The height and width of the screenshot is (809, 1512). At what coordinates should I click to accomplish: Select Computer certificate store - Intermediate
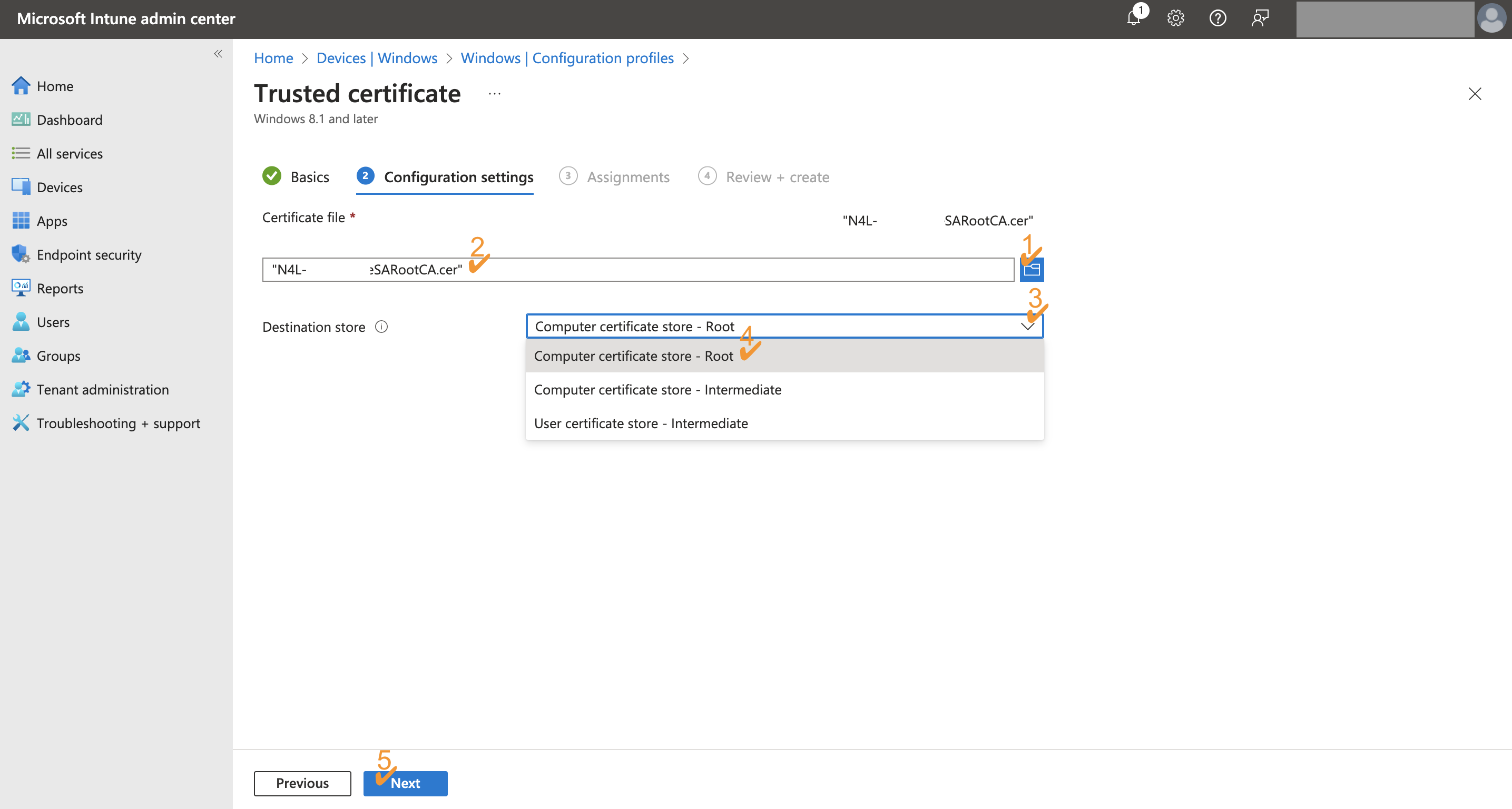click(657, 389)
